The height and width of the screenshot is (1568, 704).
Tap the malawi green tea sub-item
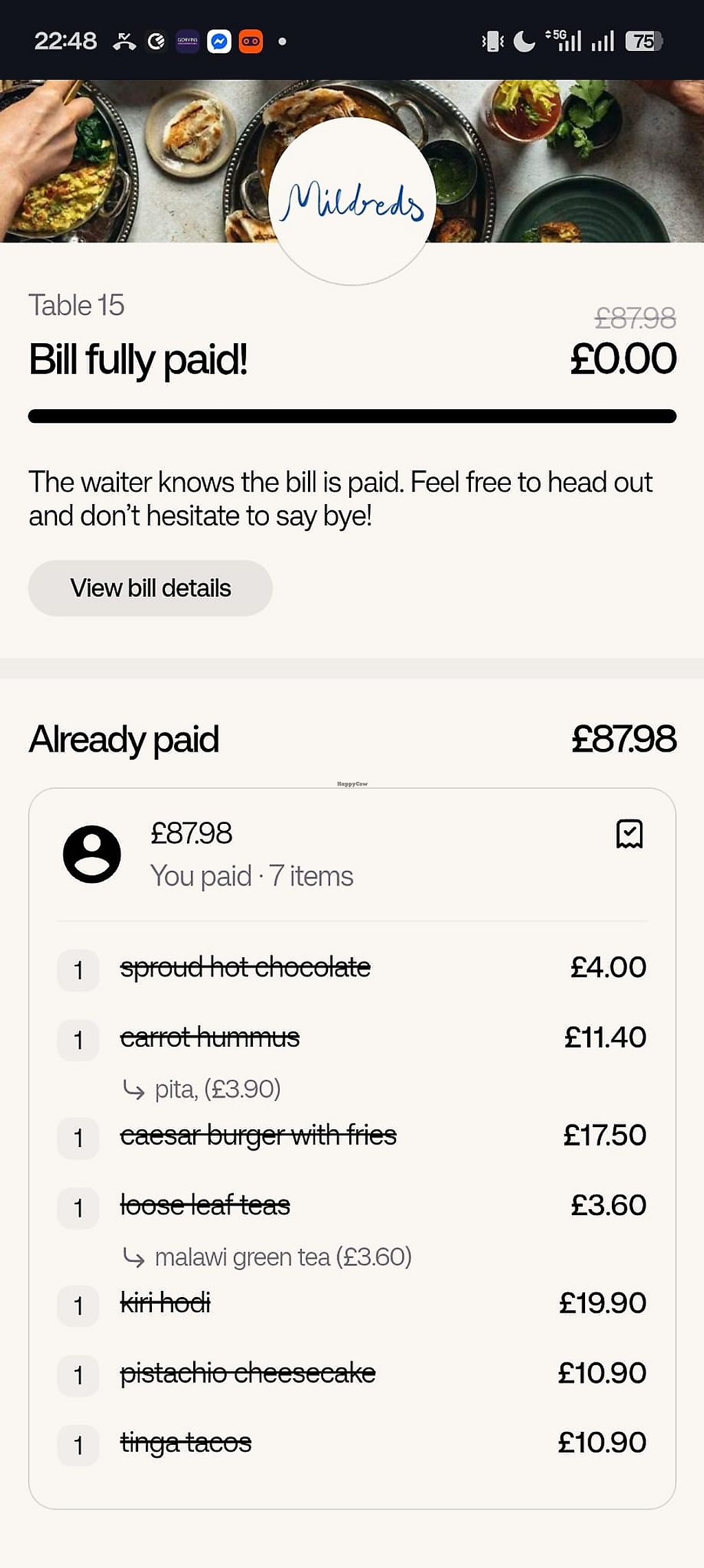coord(283,1257)
